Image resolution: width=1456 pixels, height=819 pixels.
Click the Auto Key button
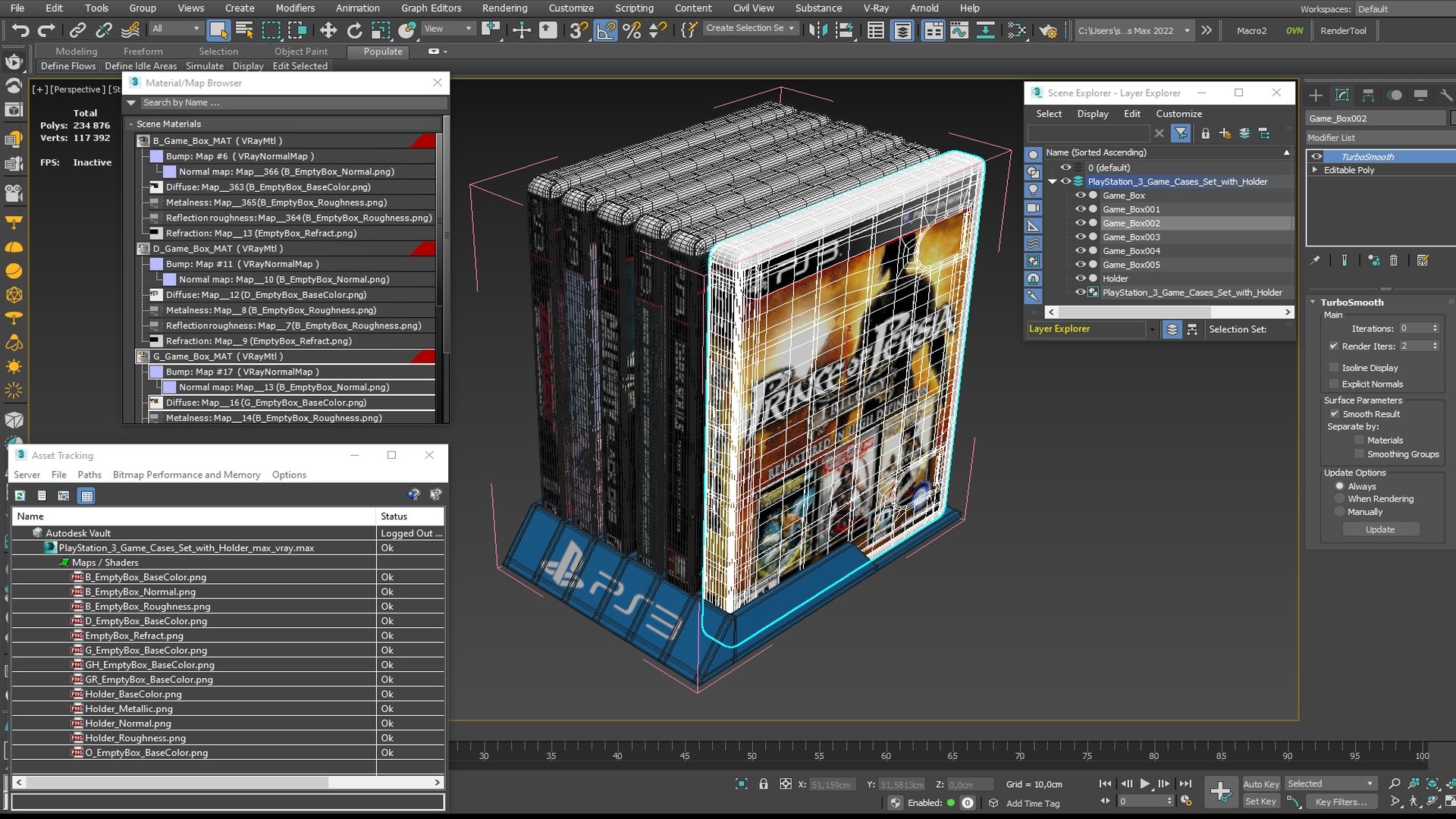click(x=1260, y=784)
